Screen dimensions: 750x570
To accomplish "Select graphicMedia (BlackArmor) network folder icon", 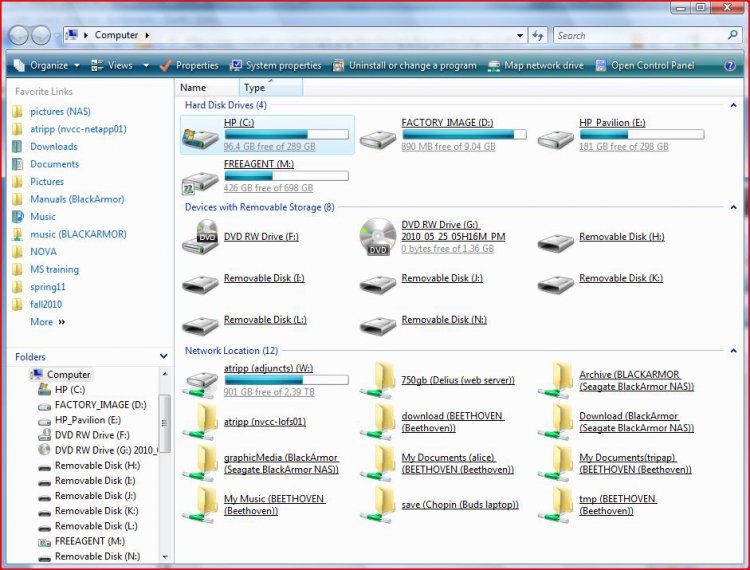I will [200, 463].
